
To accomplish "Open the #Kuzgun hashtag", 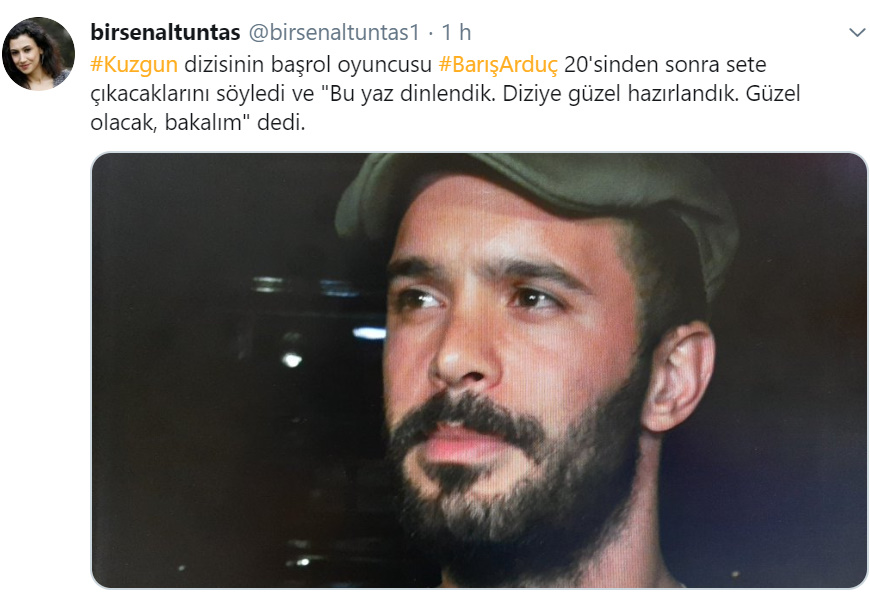I will tap(134, 64).
